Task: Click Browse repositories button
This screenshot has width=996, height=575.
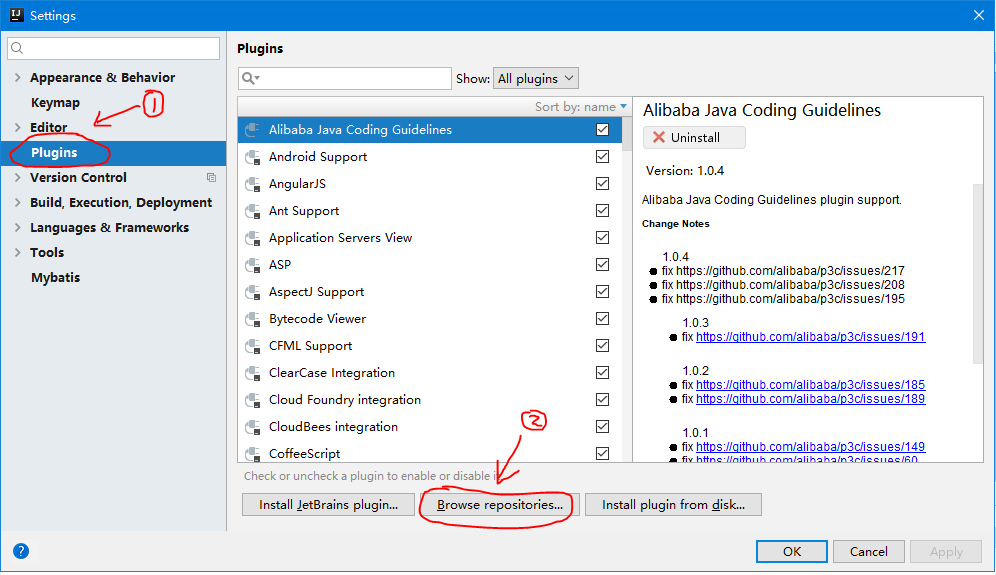Action: (x=500, y=504)
